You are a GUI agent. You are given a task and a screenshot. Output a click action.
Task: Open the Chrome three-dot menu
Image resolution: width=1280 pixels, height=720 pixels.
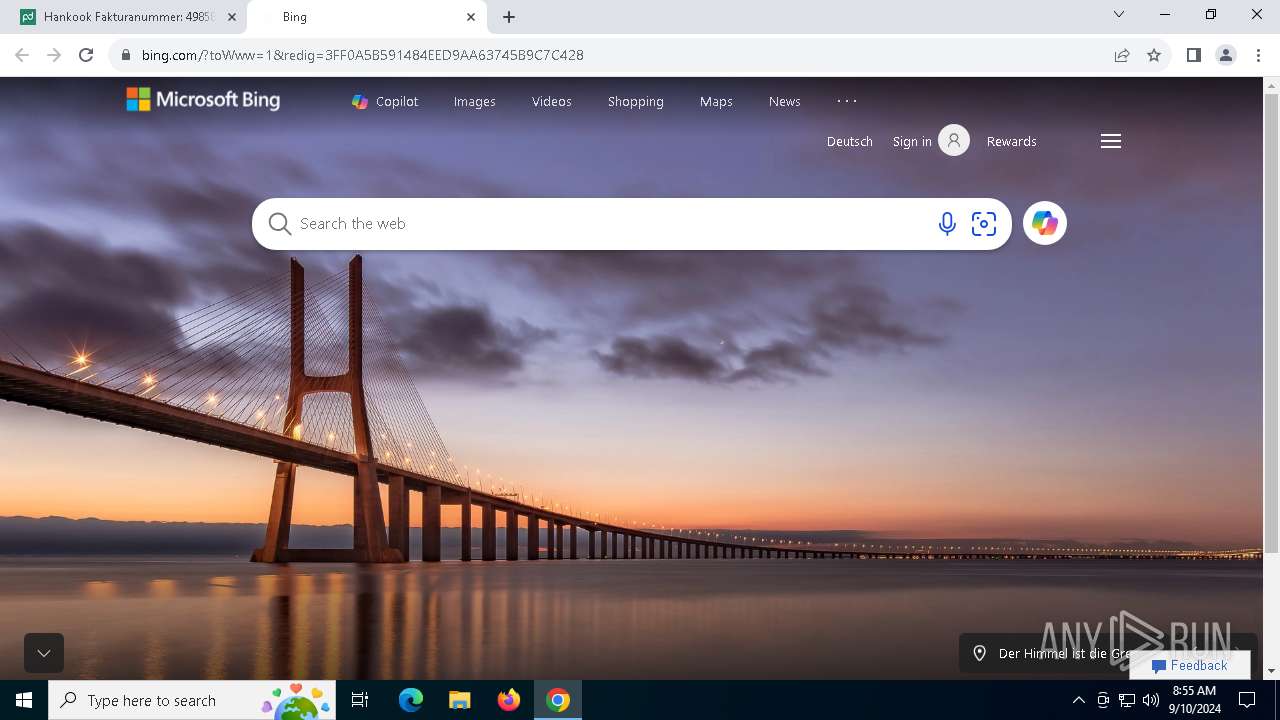point(1258,55)
